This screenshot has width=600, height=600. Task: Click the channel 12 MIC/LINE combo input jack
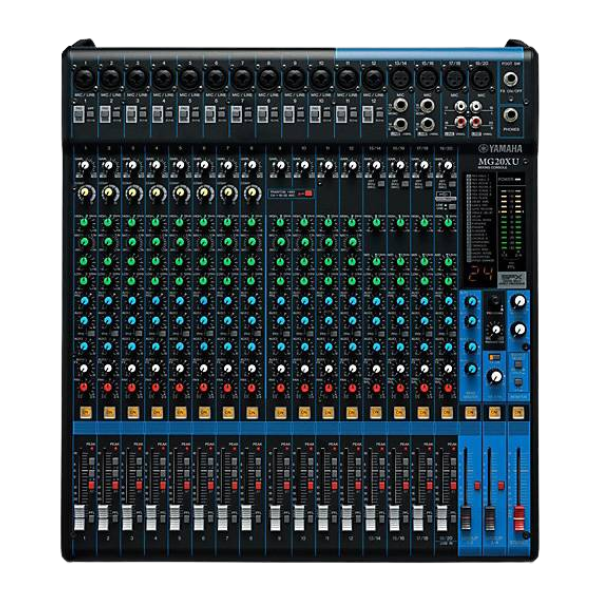coord(374,78)
